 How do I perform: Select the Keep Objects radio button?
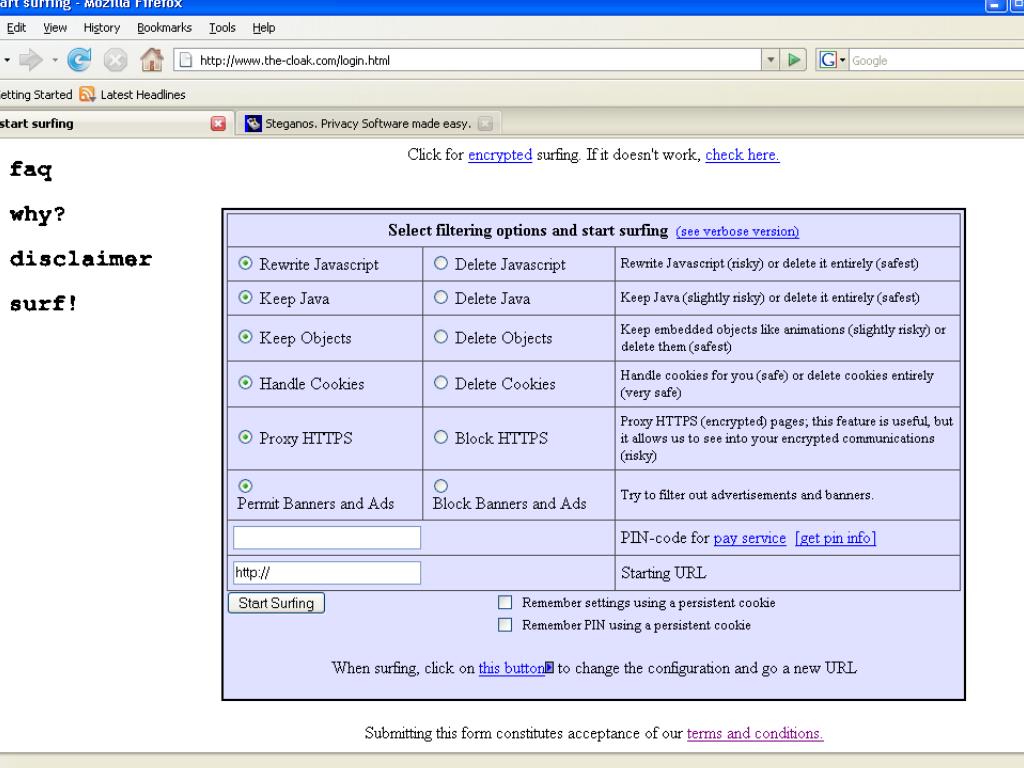coord(246,337)
